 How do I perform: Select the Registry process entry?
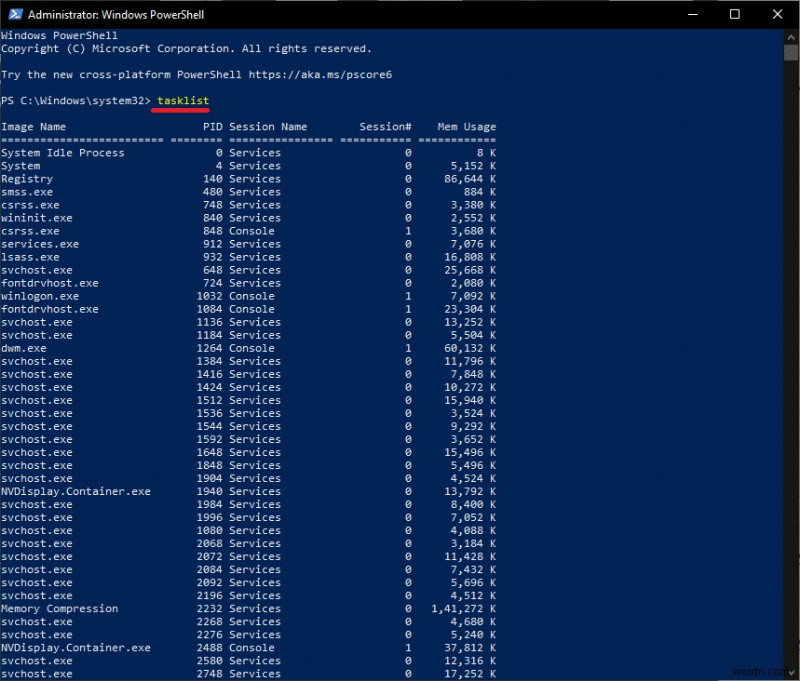point(27,179)
